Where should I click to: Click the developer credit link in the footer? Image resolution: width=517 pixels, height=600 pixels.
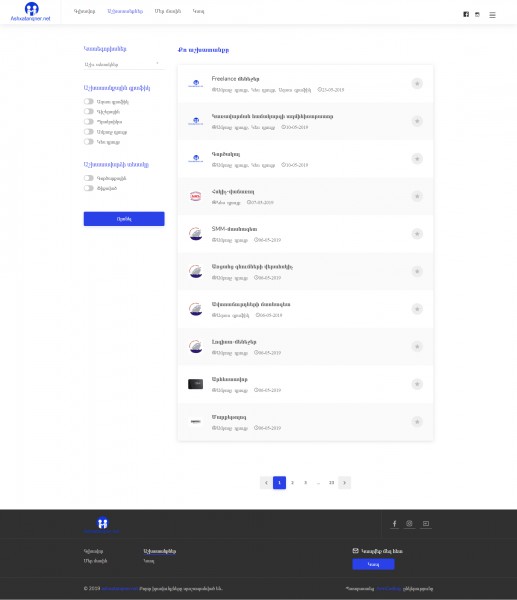388,588
